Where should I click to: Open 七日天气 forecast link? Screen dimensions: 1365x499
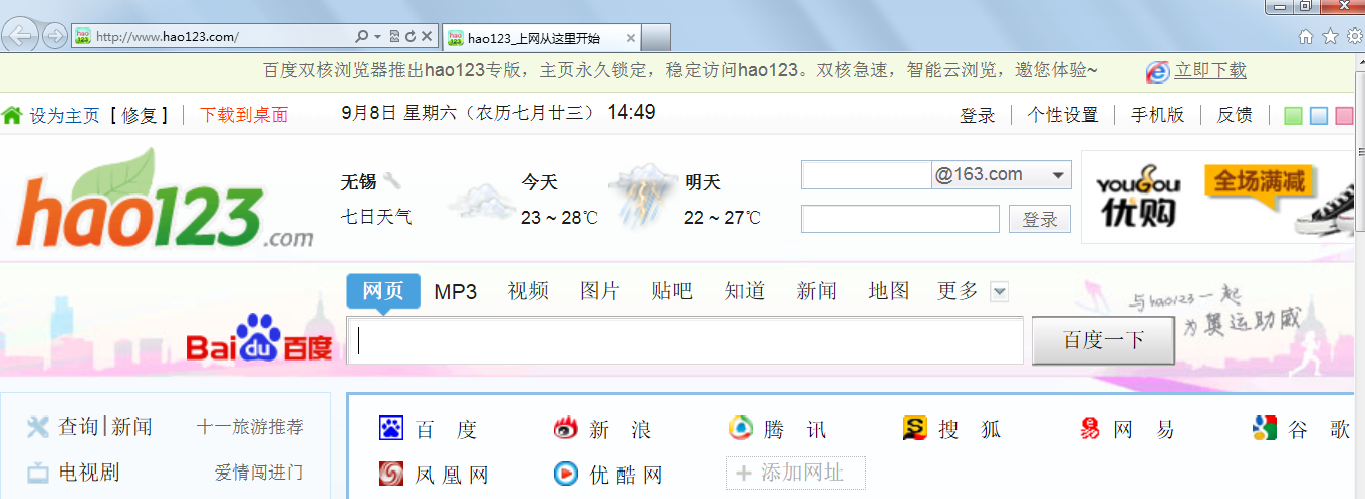[x=376, y=217]
